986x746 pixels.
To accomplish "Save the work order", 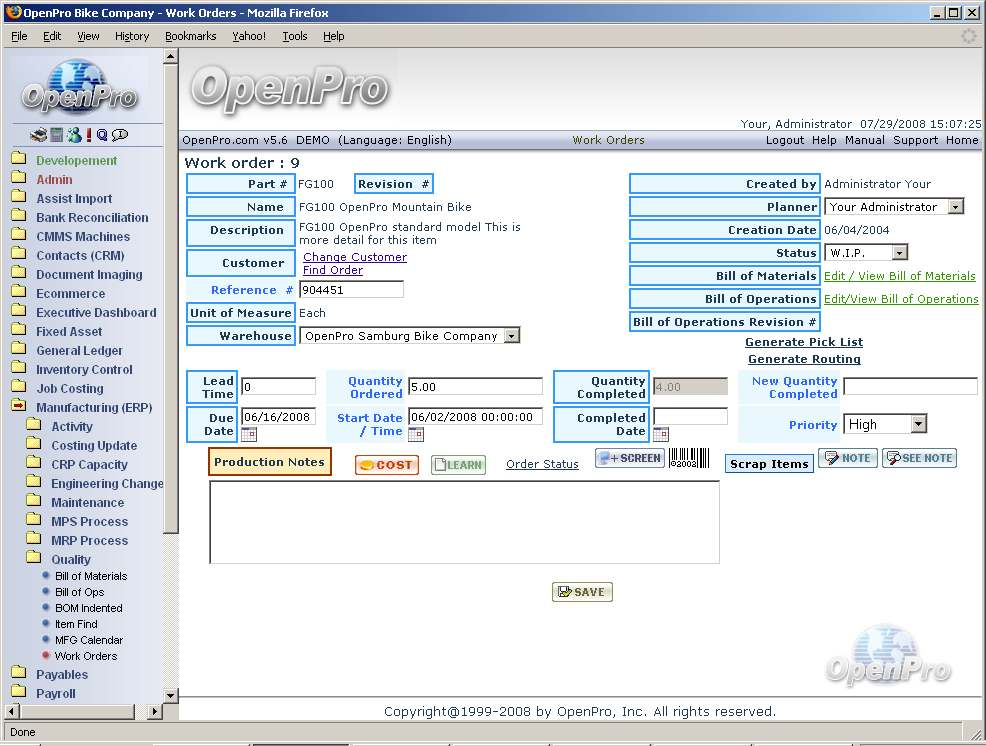I will click(582, 592).
